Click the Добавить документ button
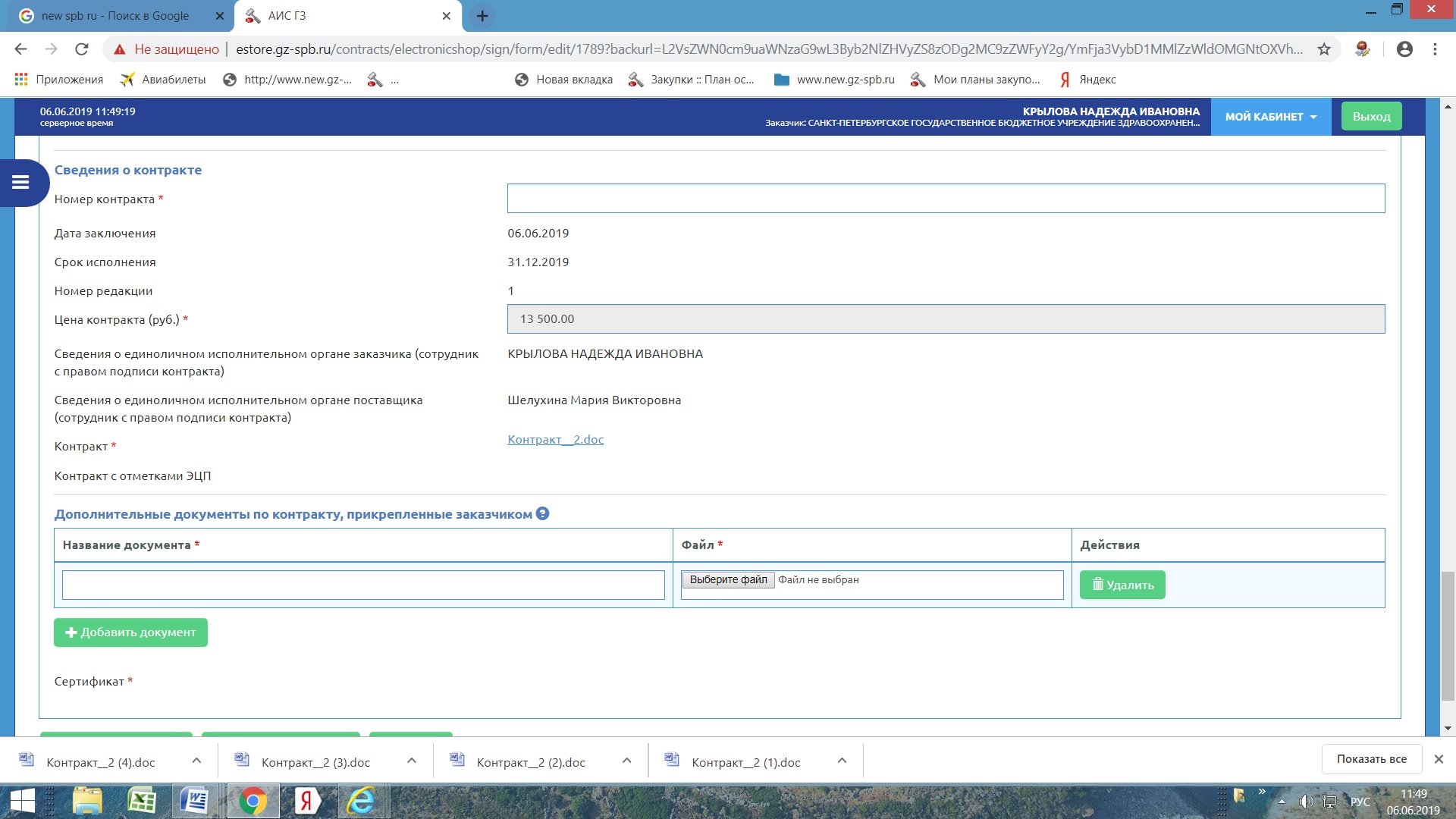The width and height of the screenshot is (1456, 819). pos(130,632)
